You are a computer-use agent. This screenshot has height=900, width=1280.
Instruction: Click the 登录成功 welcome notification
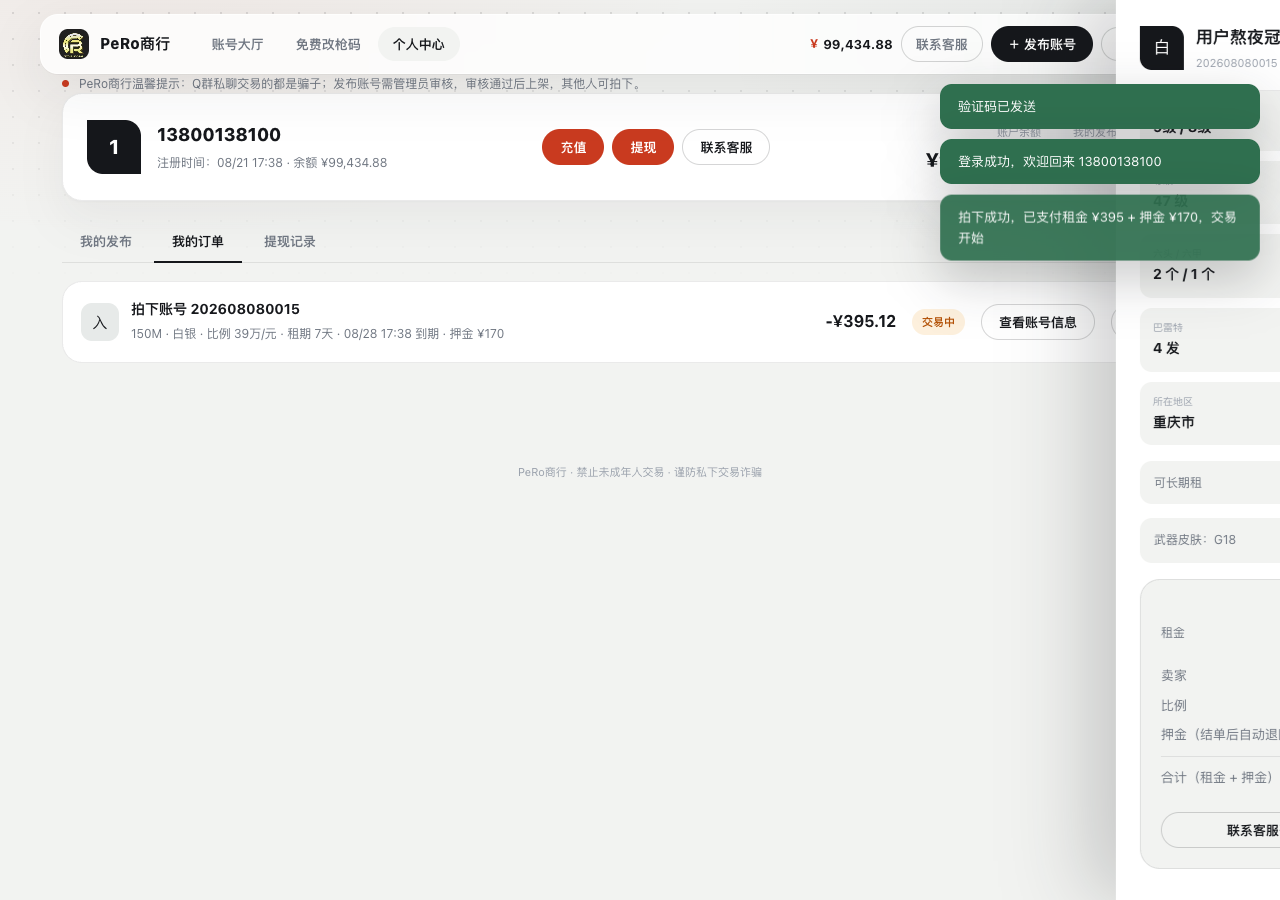click(1100, 161)
